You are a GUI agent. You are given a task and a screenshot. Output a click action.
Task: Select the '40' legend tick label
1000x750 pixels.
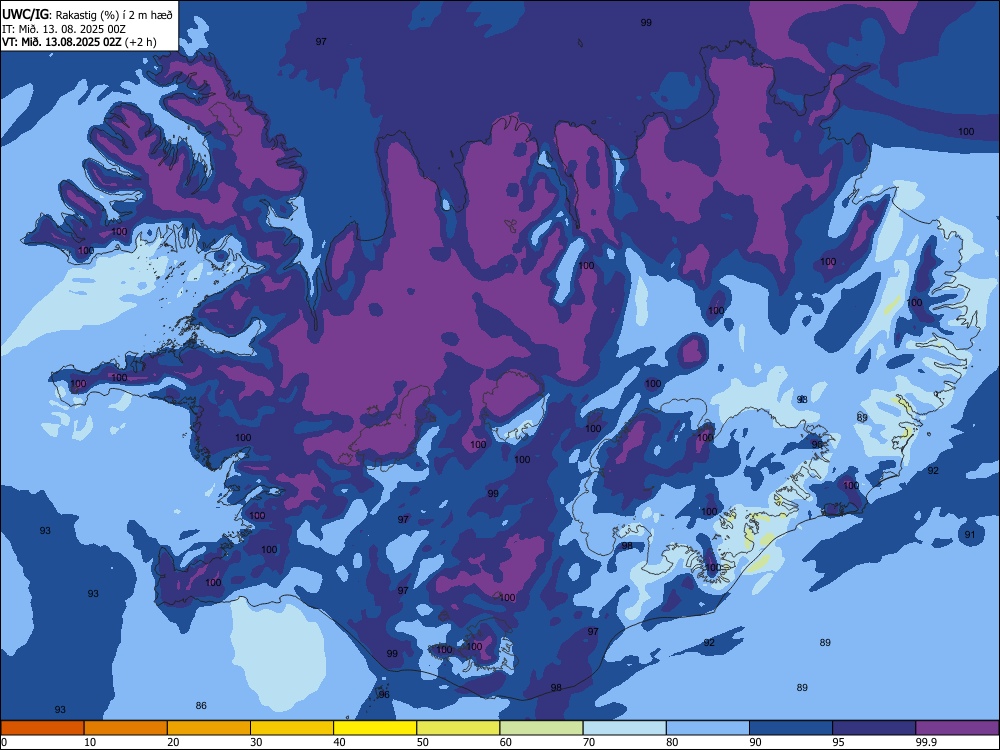pos(339,742)
